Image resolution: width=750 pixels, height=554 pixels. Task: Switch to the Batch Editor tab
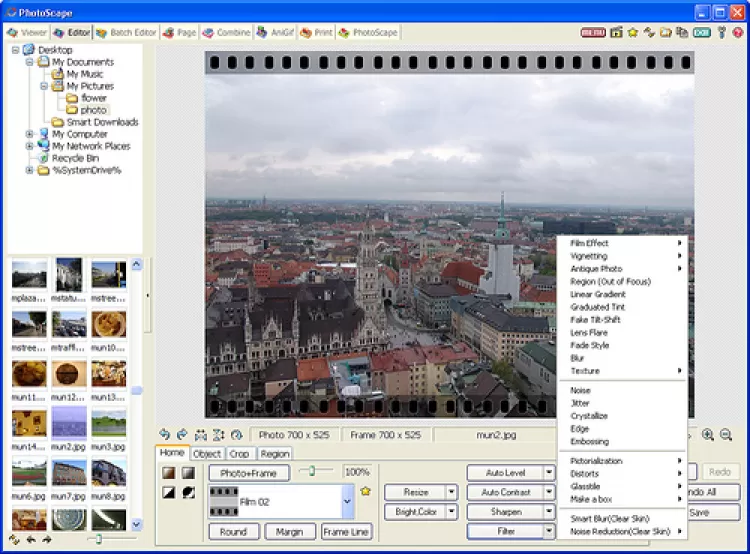click(128, 32)
